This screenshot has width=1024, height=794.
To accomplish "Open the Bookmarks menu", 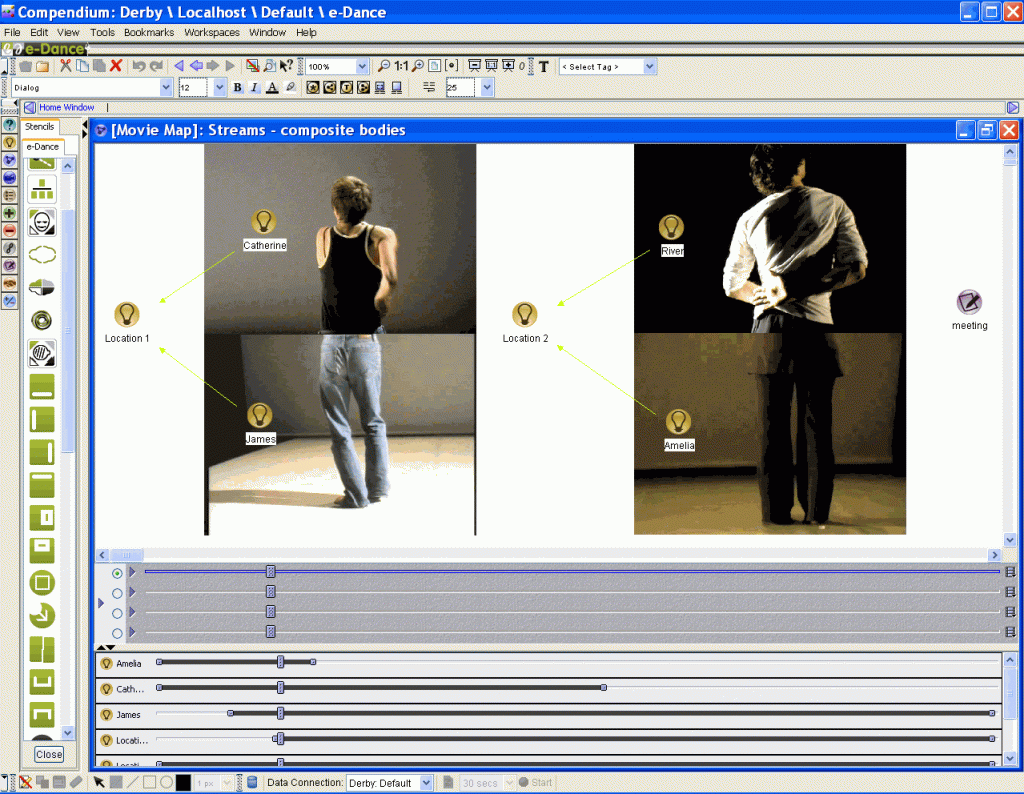I will 149,32.
